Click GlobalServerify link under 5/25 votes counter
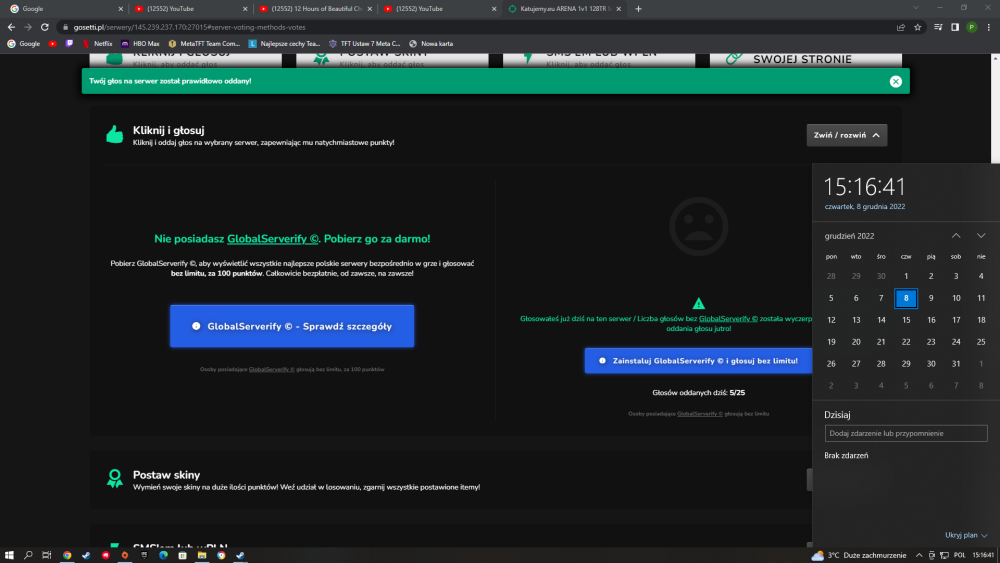Screen dimensions: 1000x563 pos(700,414)
